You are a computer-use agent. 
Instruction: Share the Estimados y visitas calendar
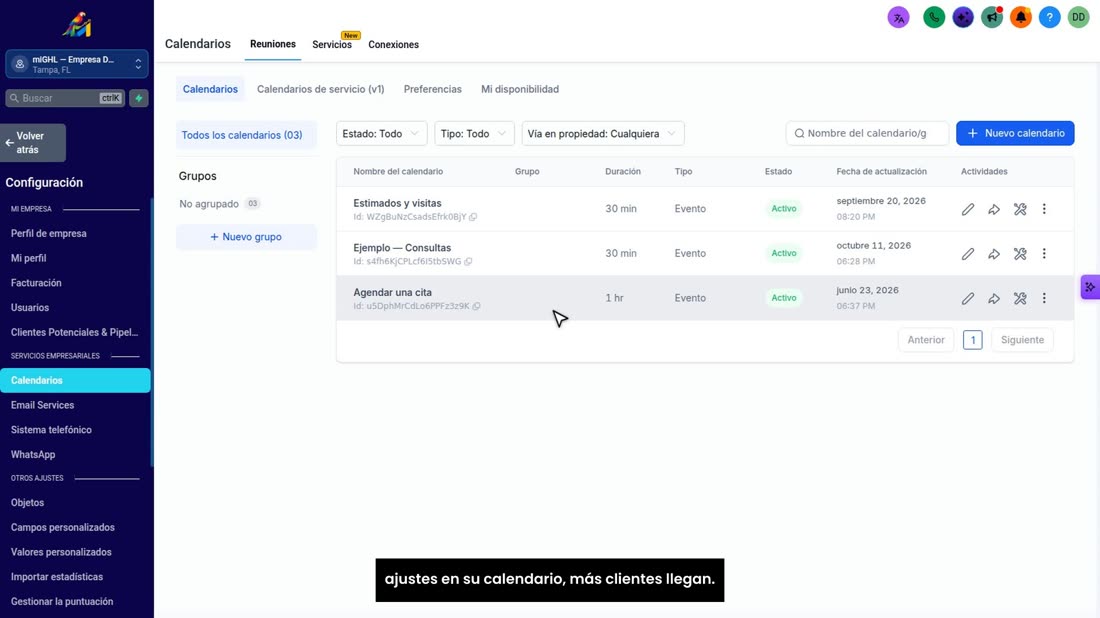pos(994,209)
